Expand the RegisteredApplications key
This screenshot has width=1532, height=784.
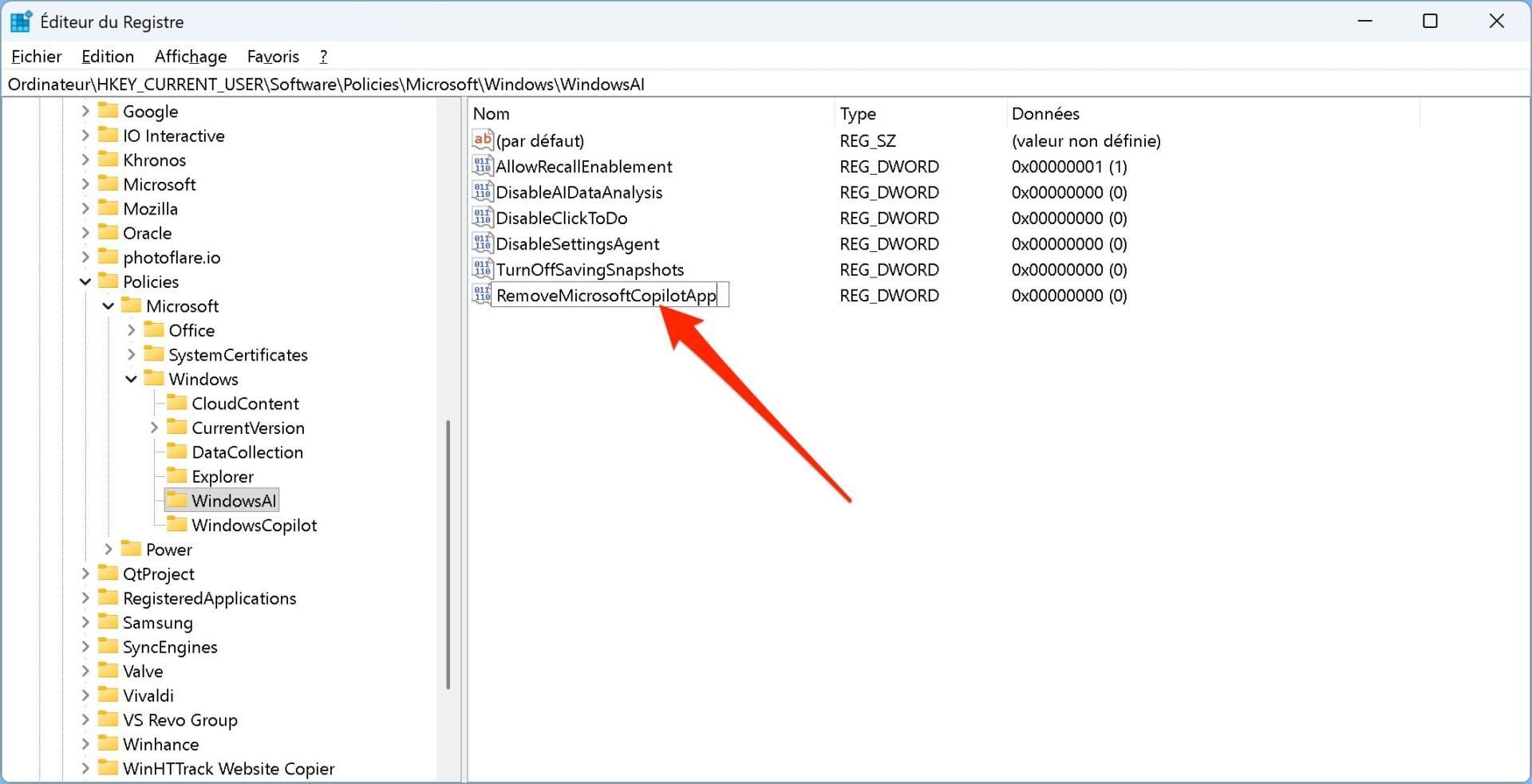(x=85, y=598)
